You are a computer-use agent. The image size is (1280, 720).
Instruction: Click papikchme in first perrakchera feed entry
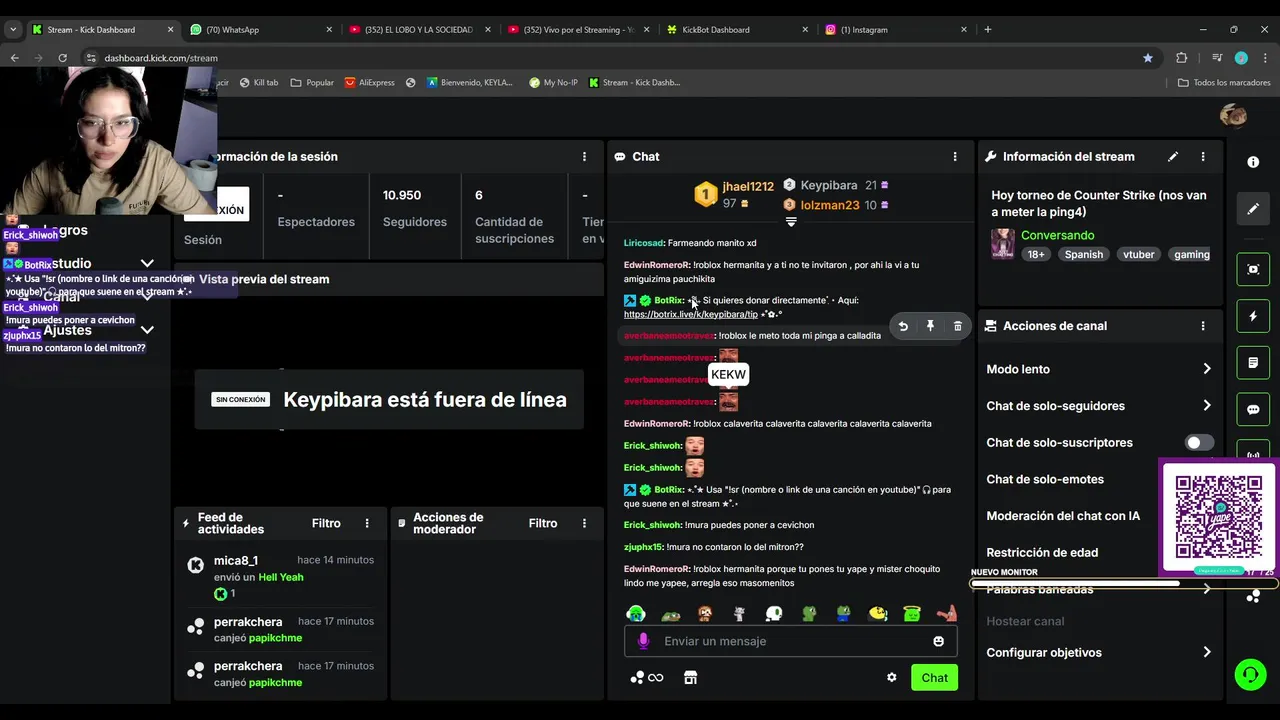[275, 638]
